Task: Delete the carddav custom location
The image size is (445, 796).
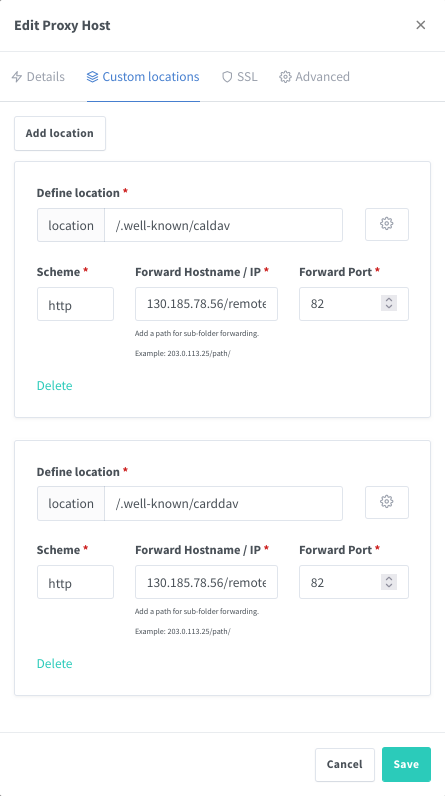Action: pyautogui.click(x=55, y=664)
